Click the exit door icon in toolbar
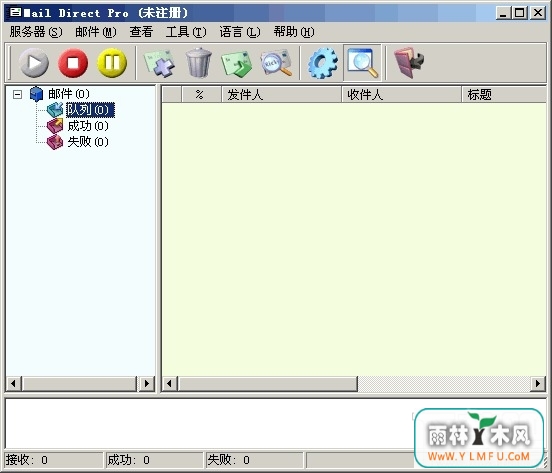The height and width of the screenshot is (473, 552). pos(409,63)
